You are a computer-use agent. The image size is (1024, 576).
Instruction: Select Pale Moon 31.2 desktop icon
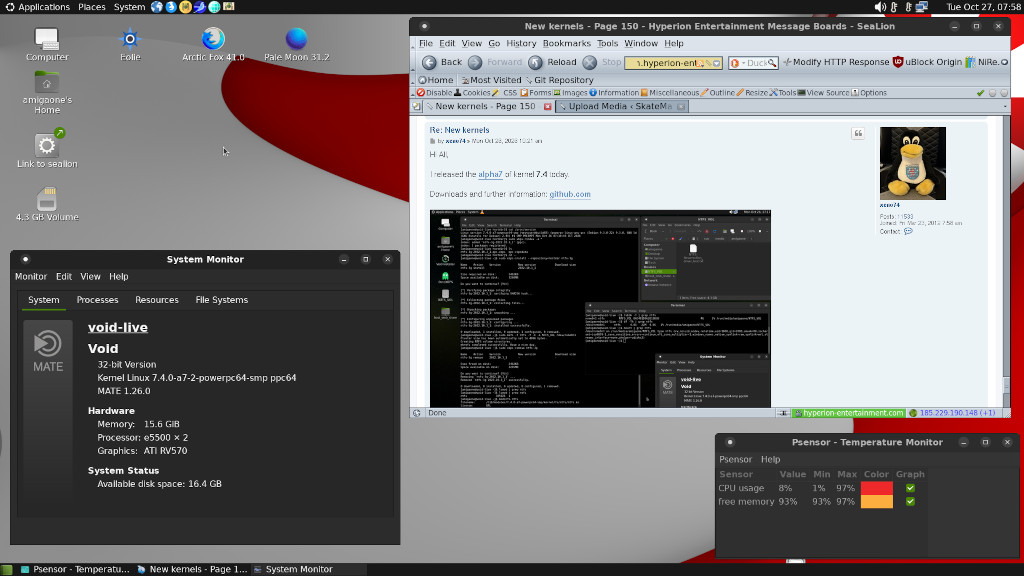pos(296,39)
